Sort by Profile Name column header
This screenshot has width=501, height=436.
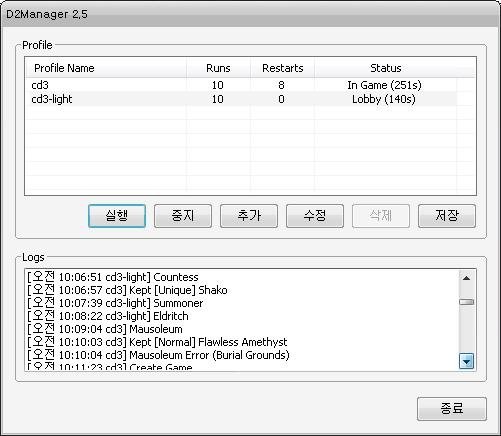(106, 68)
